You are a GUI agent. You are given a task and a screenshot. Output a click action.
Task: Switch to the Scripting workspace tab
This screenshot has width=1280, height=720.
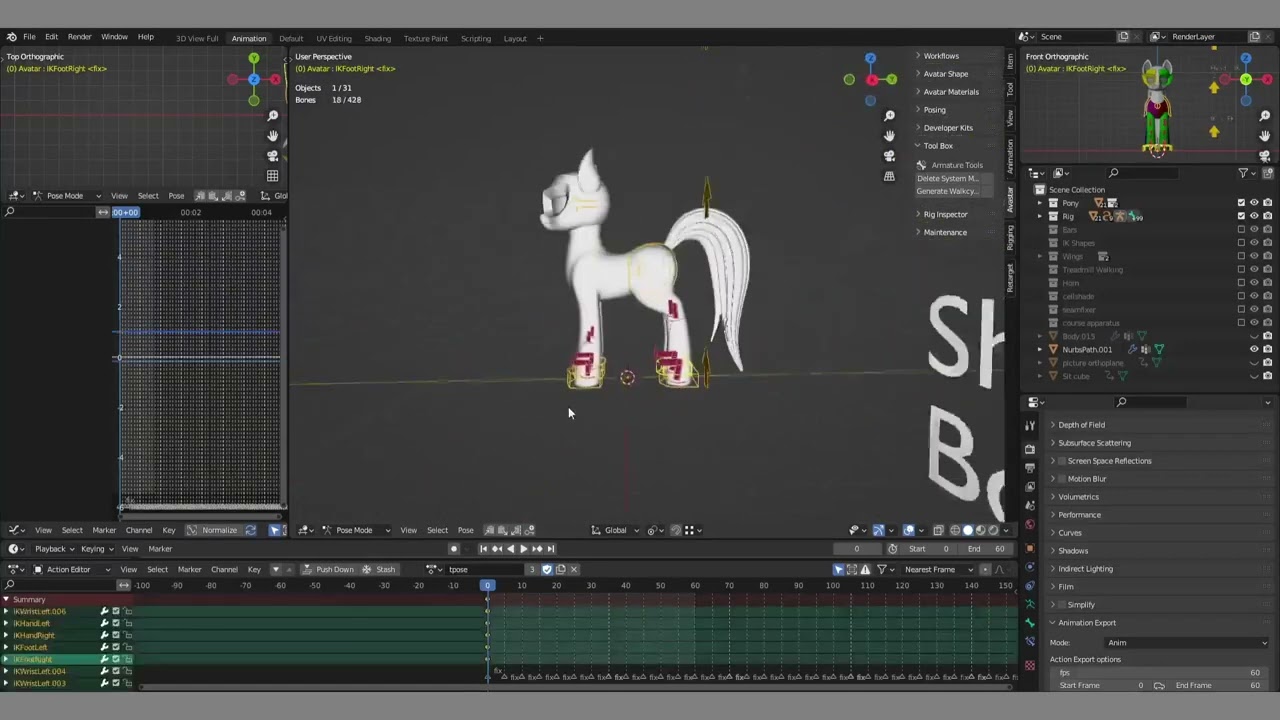click(x=476, y=39)
